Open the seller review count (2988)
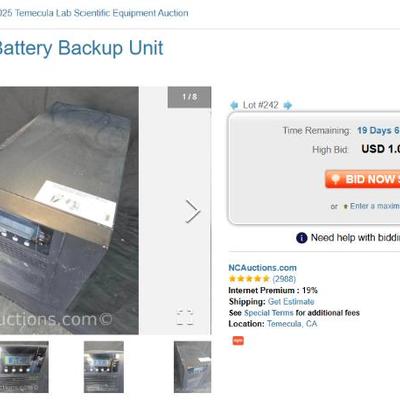Viewport: 400px width, 400px height. (284, 279)
